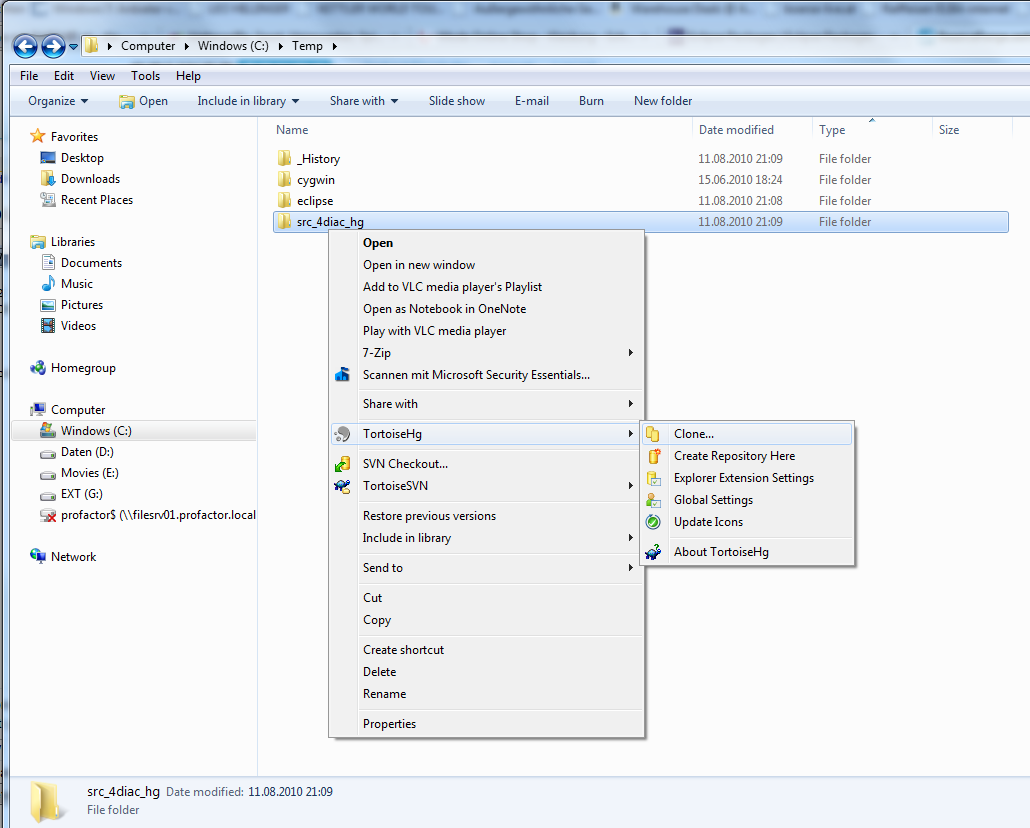
Task: Open the Tools menu
Action: 145,75
